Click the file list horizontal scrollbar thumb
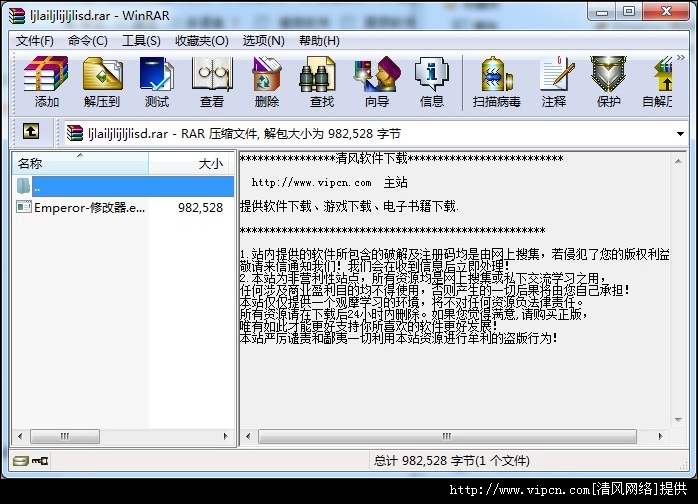 point(65,436)
